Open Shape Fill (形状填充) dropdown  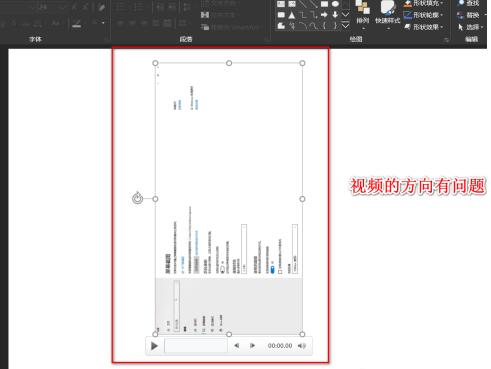424,3
